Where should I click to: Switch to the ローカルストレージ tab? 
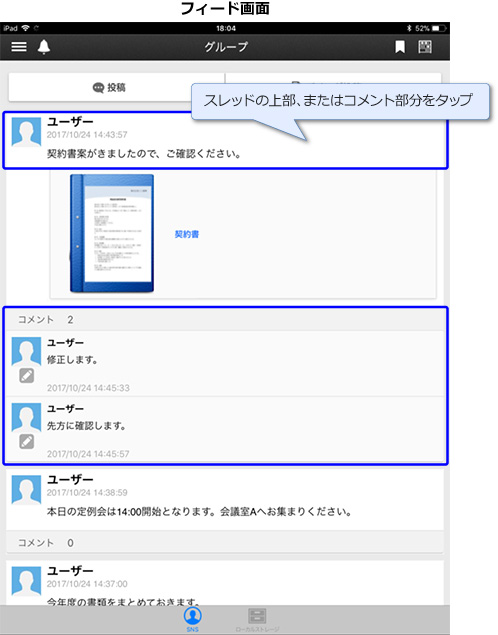[257, 620]
